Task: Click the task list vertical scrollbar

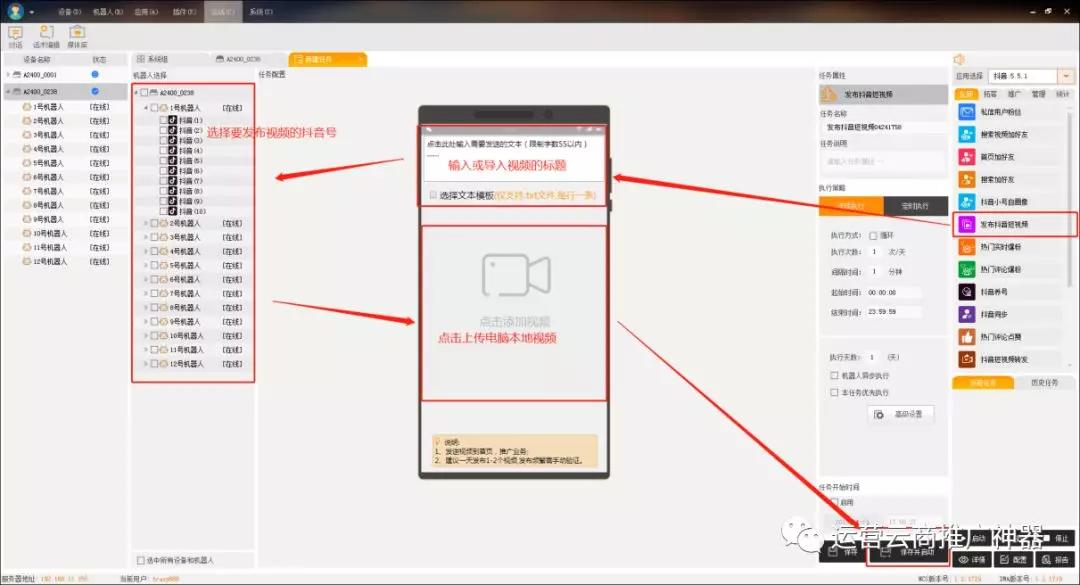Action: click(1070, 200)
